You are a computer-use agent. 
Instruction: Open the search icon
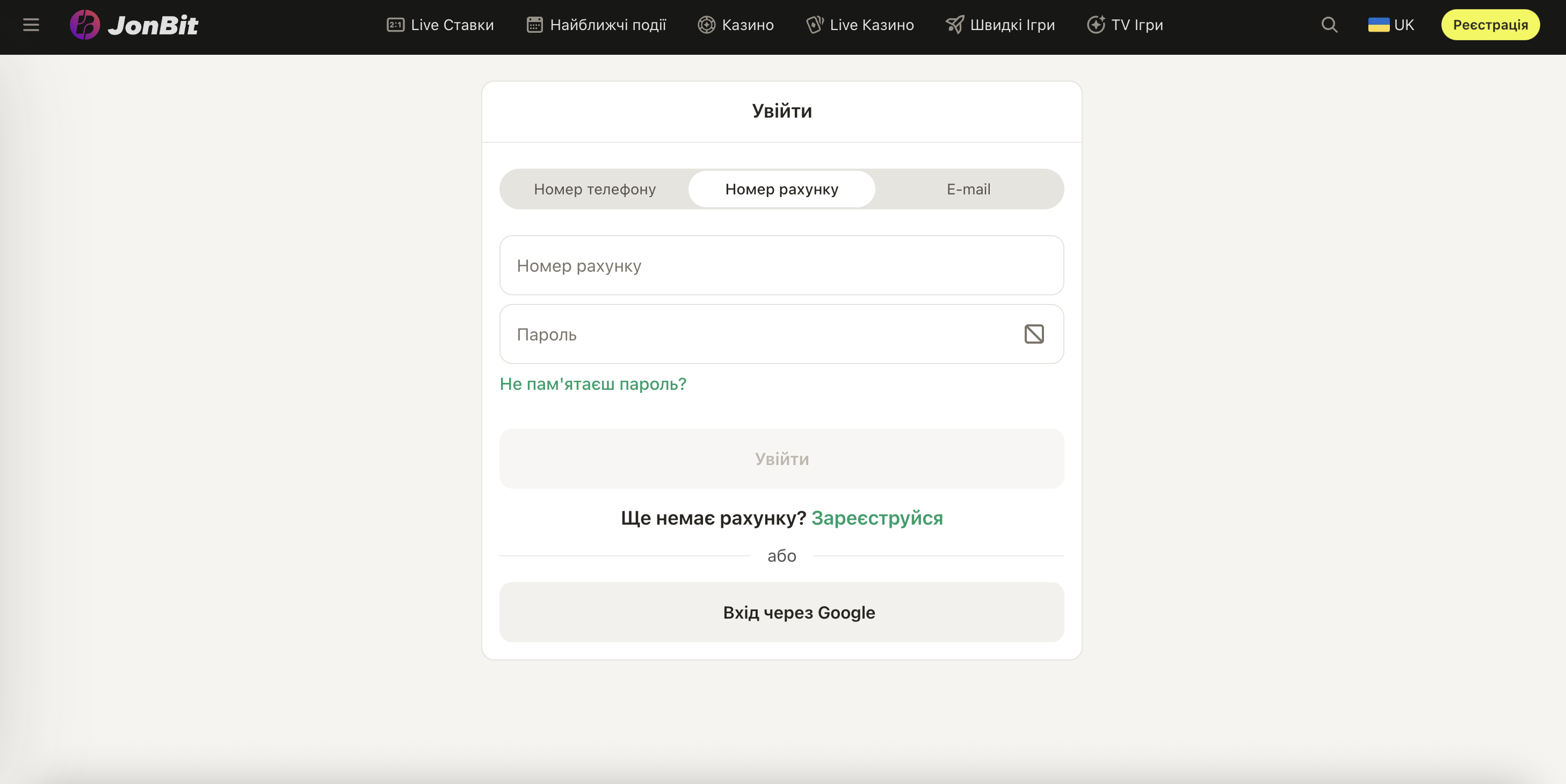1329,25
